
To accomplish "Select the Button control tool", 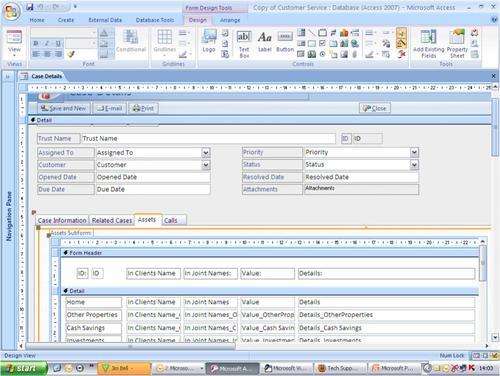I will click(285, 41).
